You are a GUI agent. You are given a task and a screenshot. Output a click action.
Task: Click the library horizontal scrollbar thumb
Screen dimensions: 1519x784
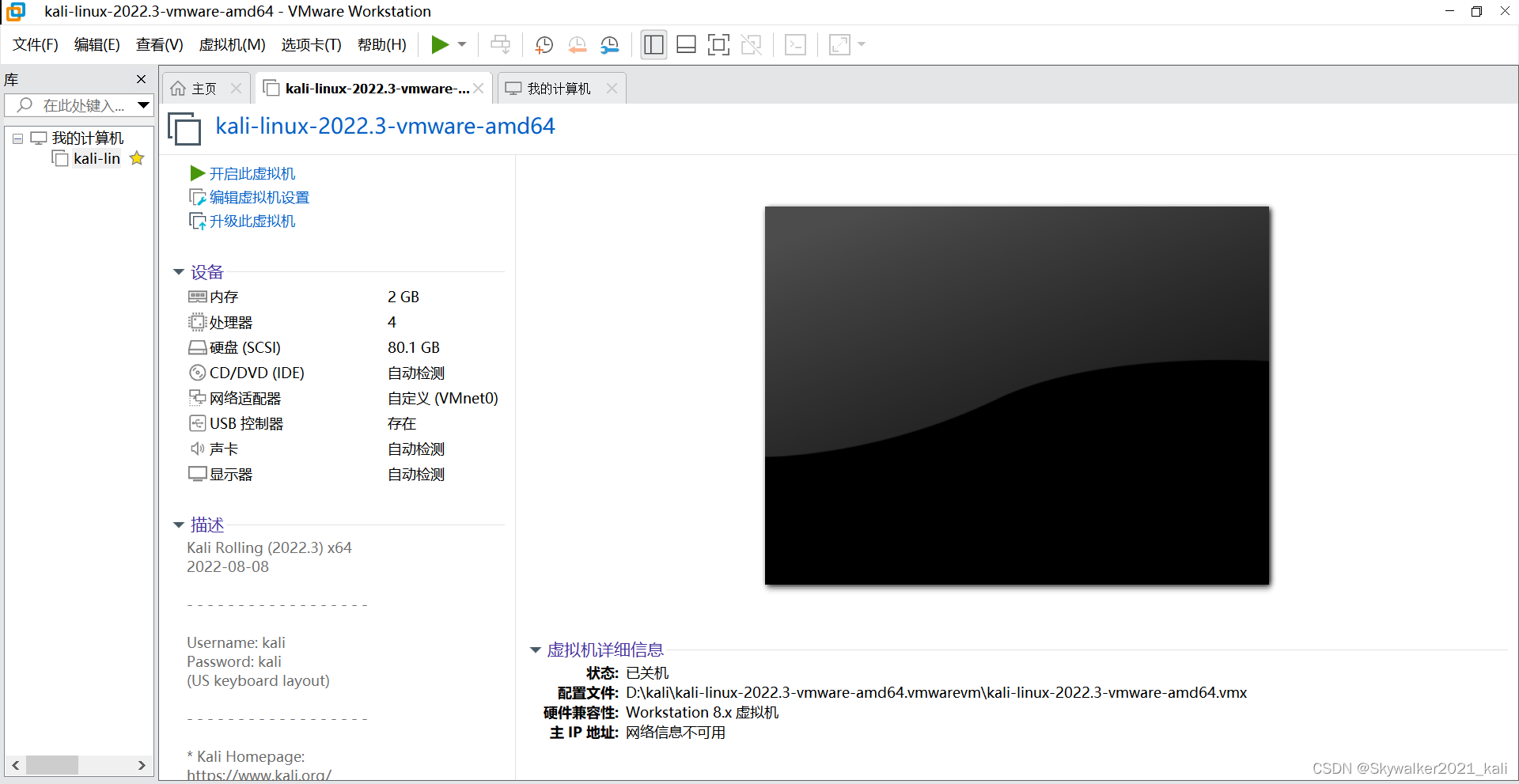point(52,765)
